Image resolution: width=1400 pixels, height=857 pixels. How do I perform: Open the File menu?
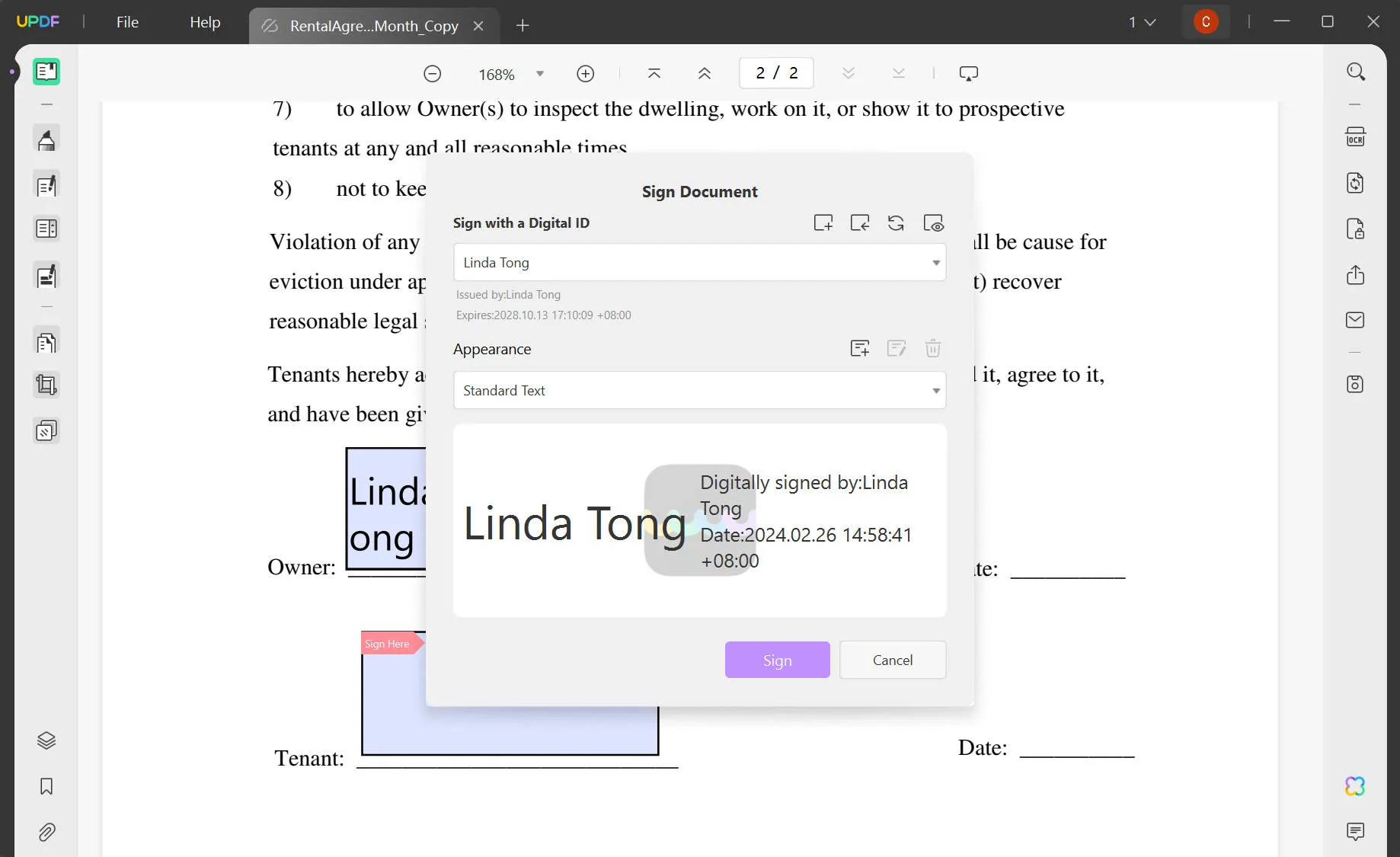[127, 22]
